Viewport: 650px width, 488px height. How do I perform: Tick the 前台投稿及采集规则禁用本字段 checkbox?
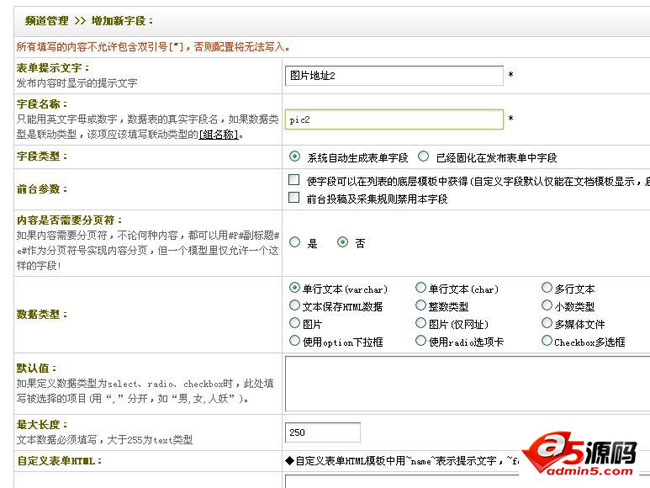[293, 197]
